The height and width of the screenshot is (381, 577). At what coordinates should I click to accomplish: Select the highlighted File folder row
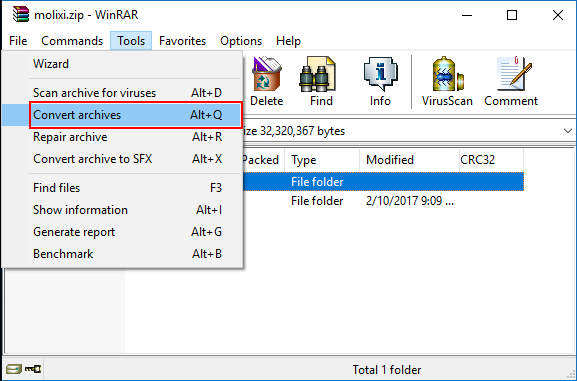(x=383, y=181)
